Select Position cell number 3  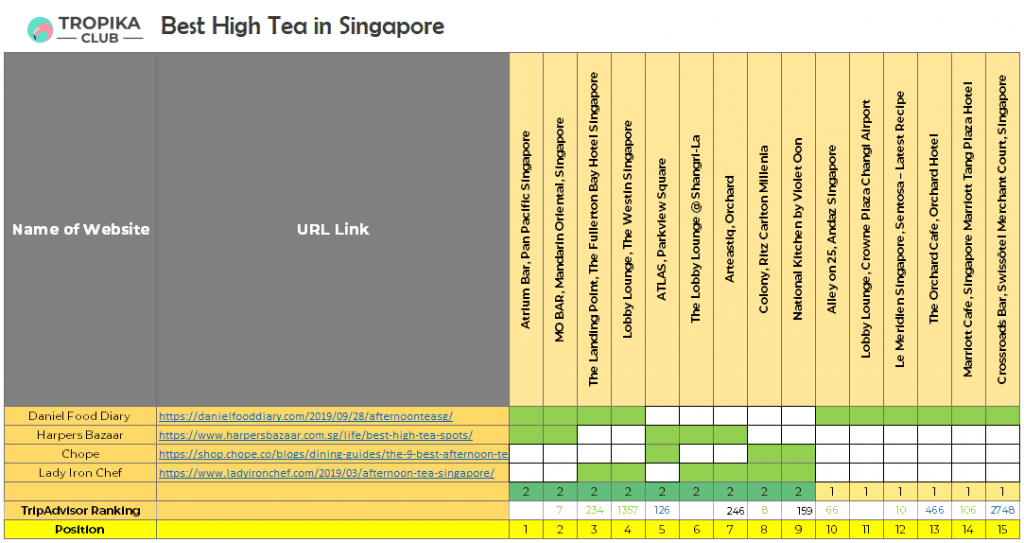click(x=594, y=529)
